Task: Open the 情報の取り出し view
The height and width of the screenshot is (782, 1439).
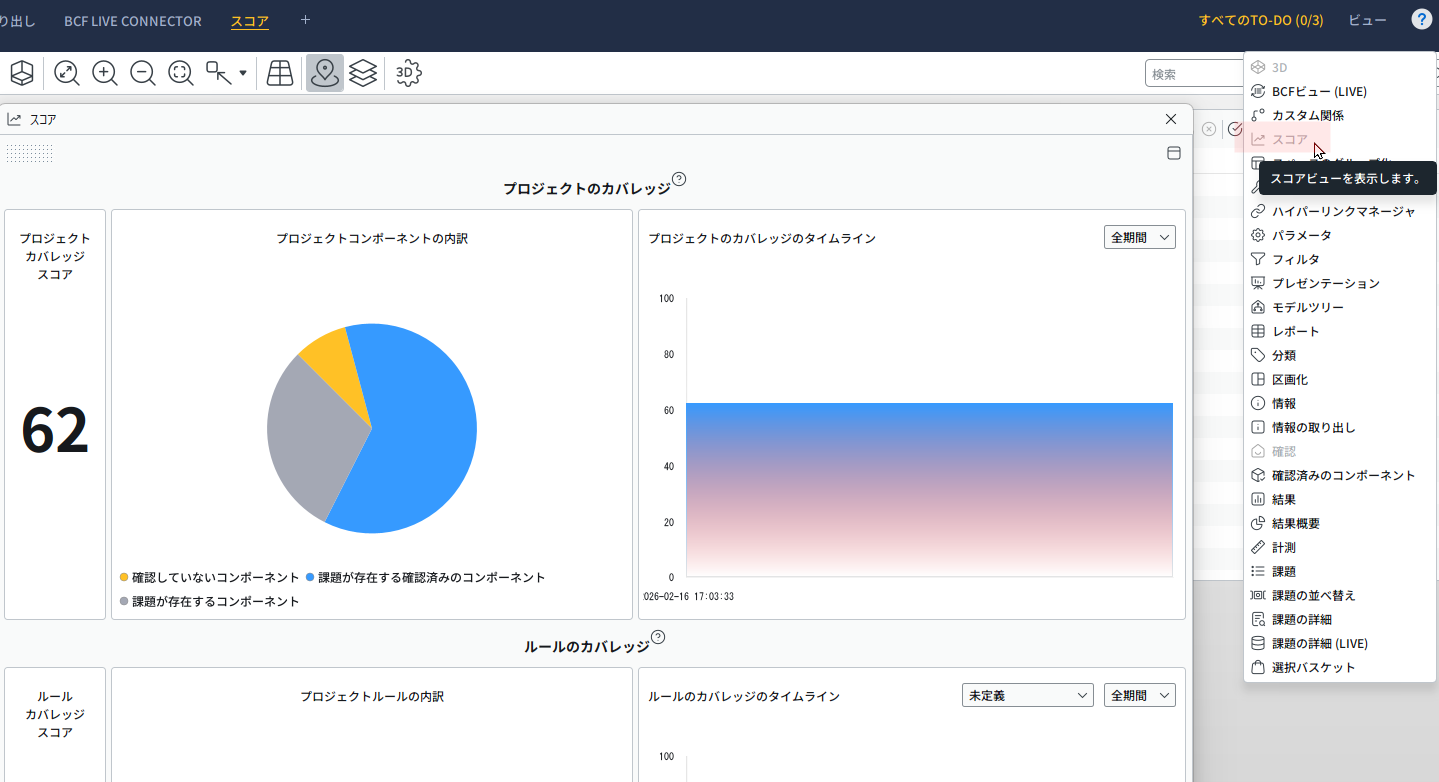Action: 1340,427
